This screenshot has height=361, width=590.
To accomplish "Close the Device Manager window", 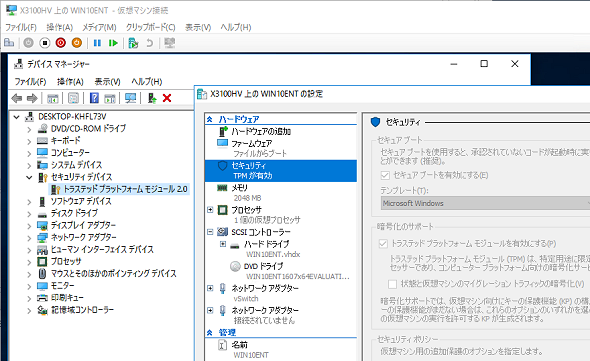I will point(515,64).
